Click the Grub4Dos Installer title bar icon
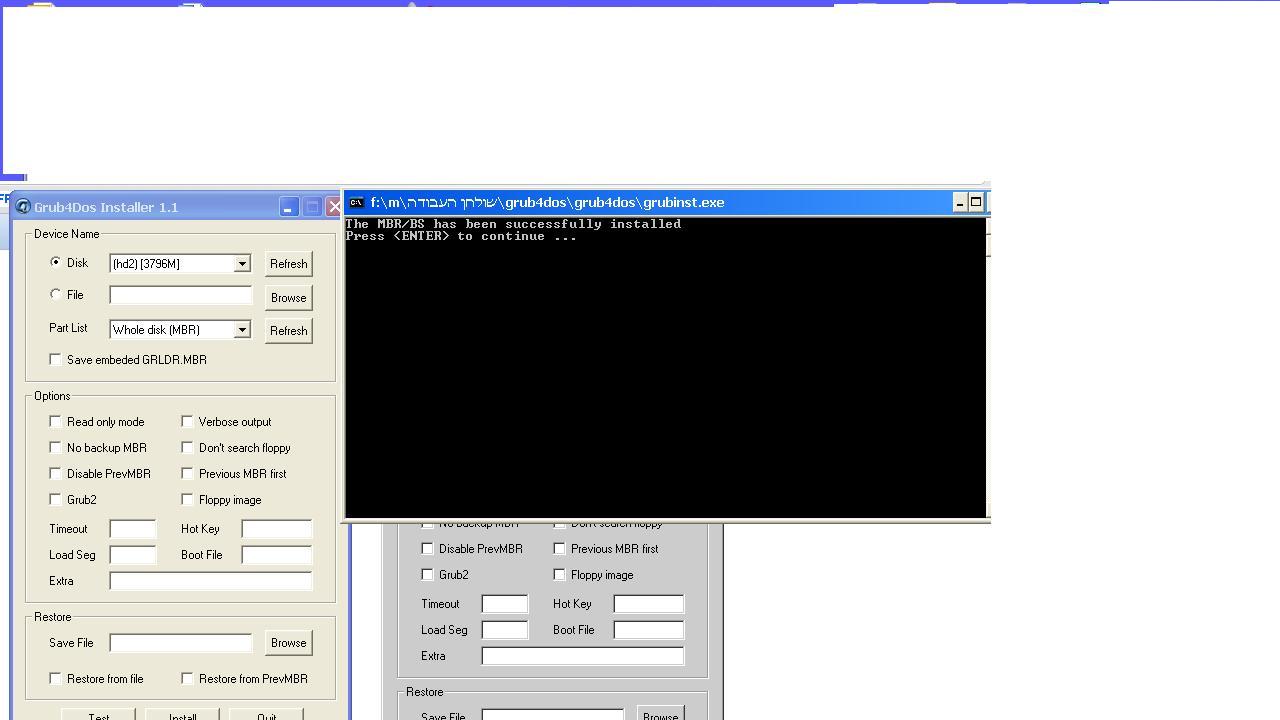The height and width of the screenshot is (720, 1280). (x=23, y=207)
